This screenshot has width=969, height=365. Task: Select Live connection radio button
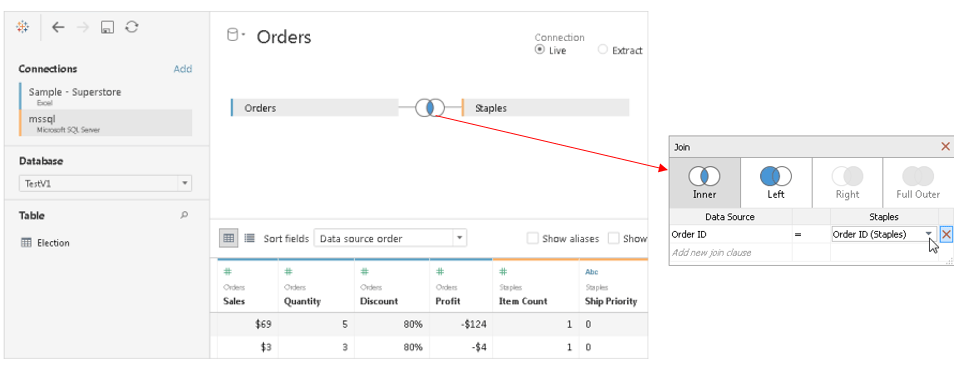pyautogui.click(x=540, y=50)
